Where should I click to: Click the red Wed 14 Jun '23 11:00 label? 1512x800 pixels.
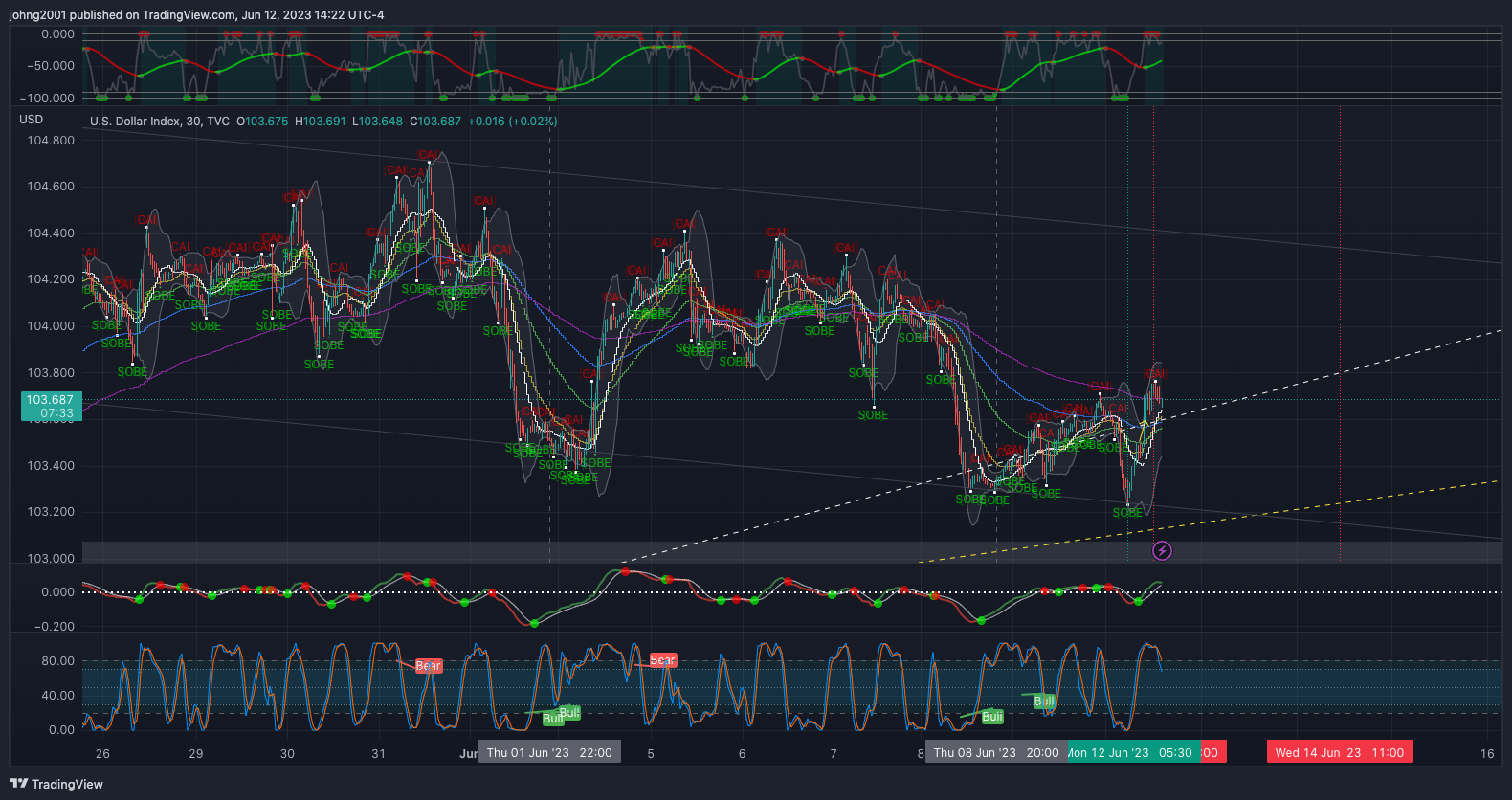click(1340, 752)
